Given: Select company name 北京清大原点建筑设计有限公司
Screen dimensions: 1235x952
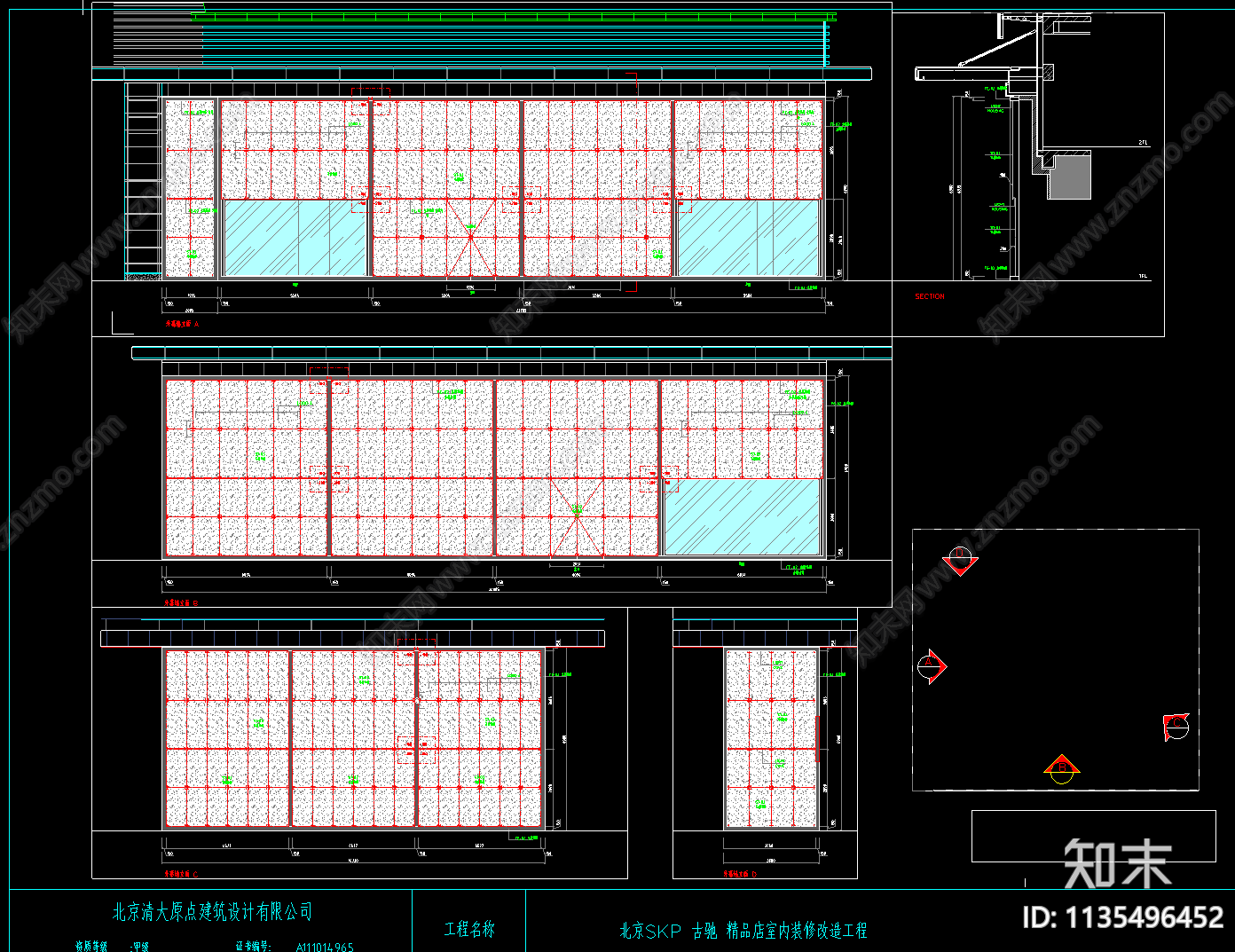Looking at the screenshot, I should pos(212,911).
